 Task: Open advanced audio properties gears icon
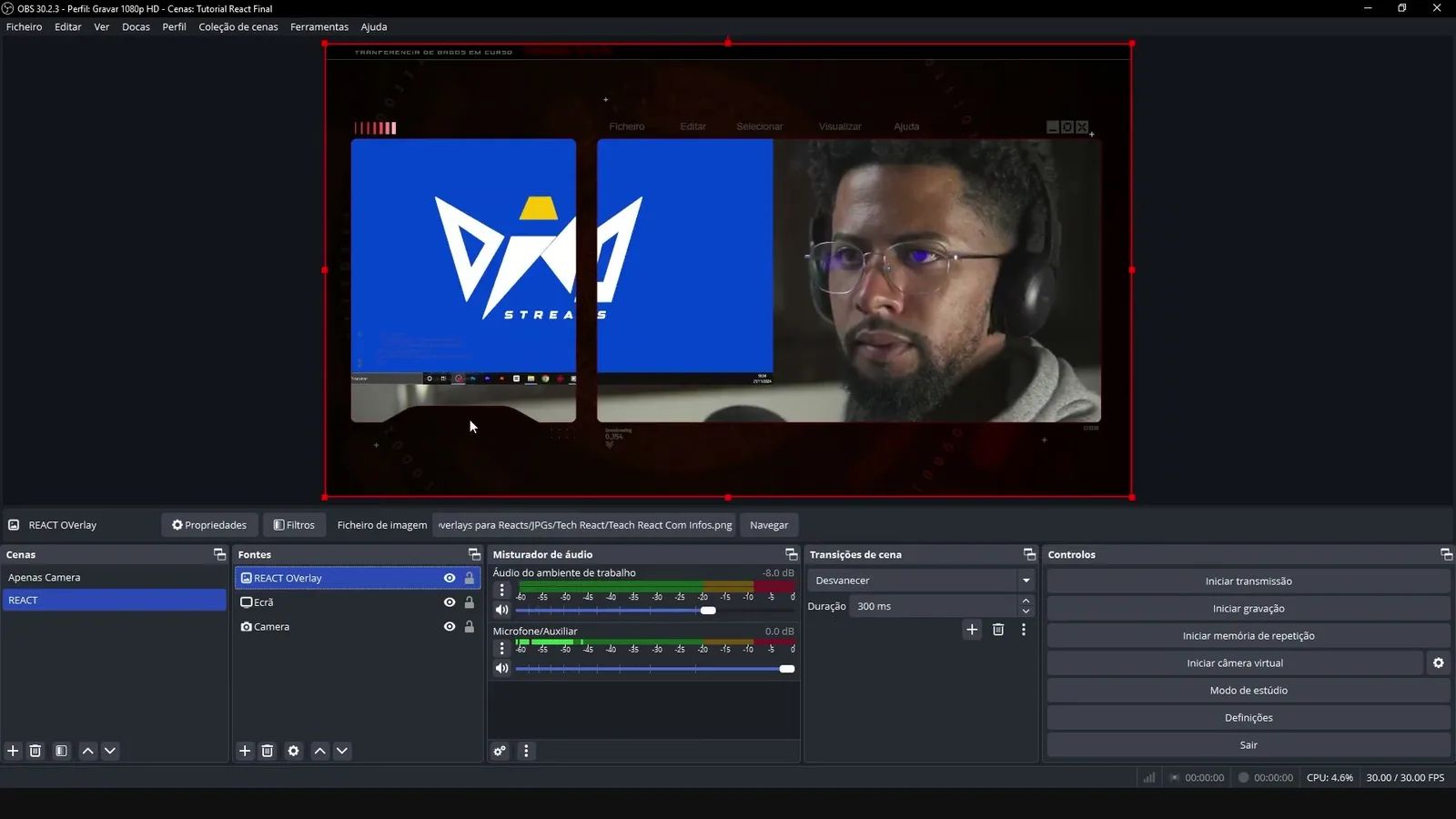[x=500, y=751]
